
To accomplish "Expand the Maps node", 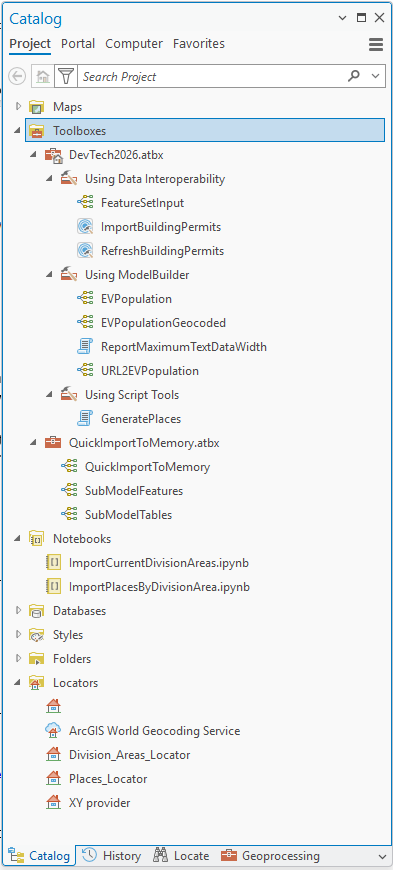I will pos(18,106).
